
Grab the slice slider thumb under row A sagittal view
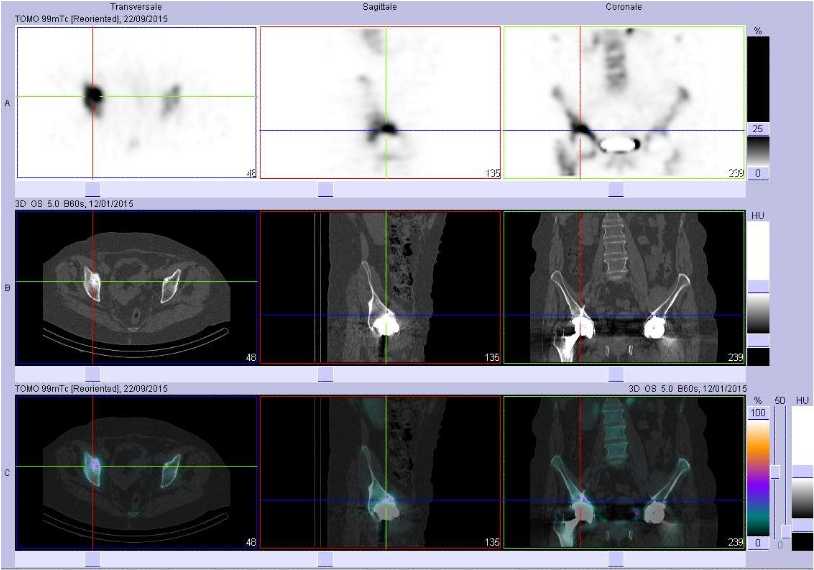[x=325, y=189]
